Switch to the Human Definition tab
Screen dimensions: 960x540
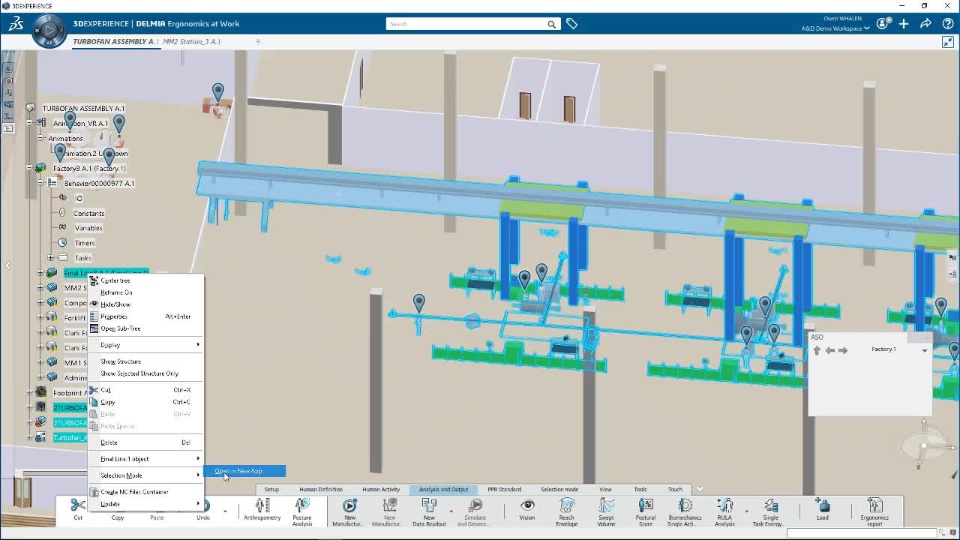pyautogui.click(x=321, y=489)
